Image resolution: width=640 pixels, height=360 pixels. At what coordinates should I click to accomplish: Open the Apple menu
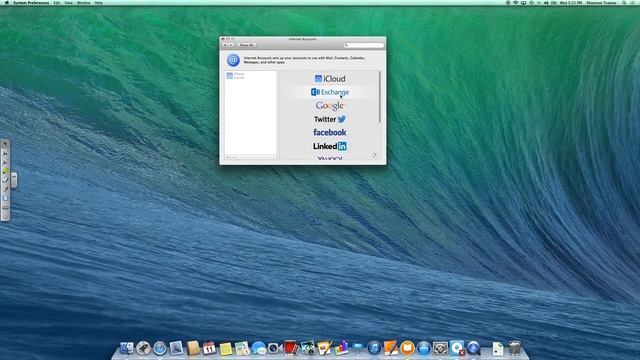(6, 3)
